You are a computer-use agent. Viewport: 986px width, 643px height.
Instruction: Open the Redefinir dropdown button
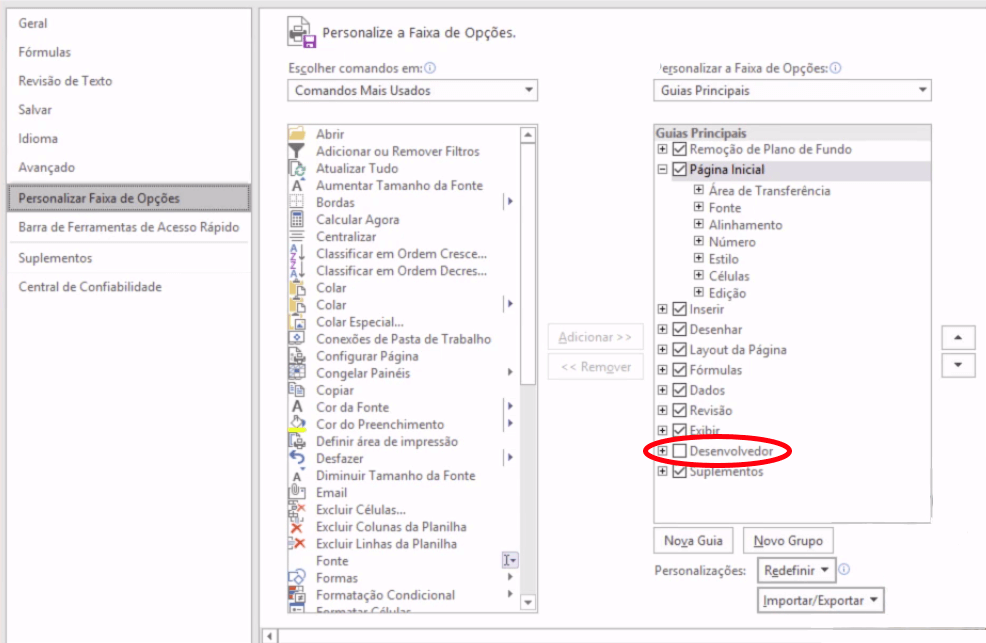(796, 570)
